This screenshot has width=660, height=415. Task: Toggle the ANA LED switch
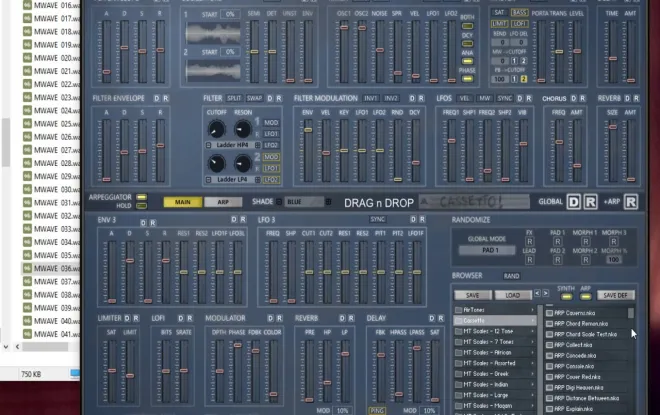[467, 61]
